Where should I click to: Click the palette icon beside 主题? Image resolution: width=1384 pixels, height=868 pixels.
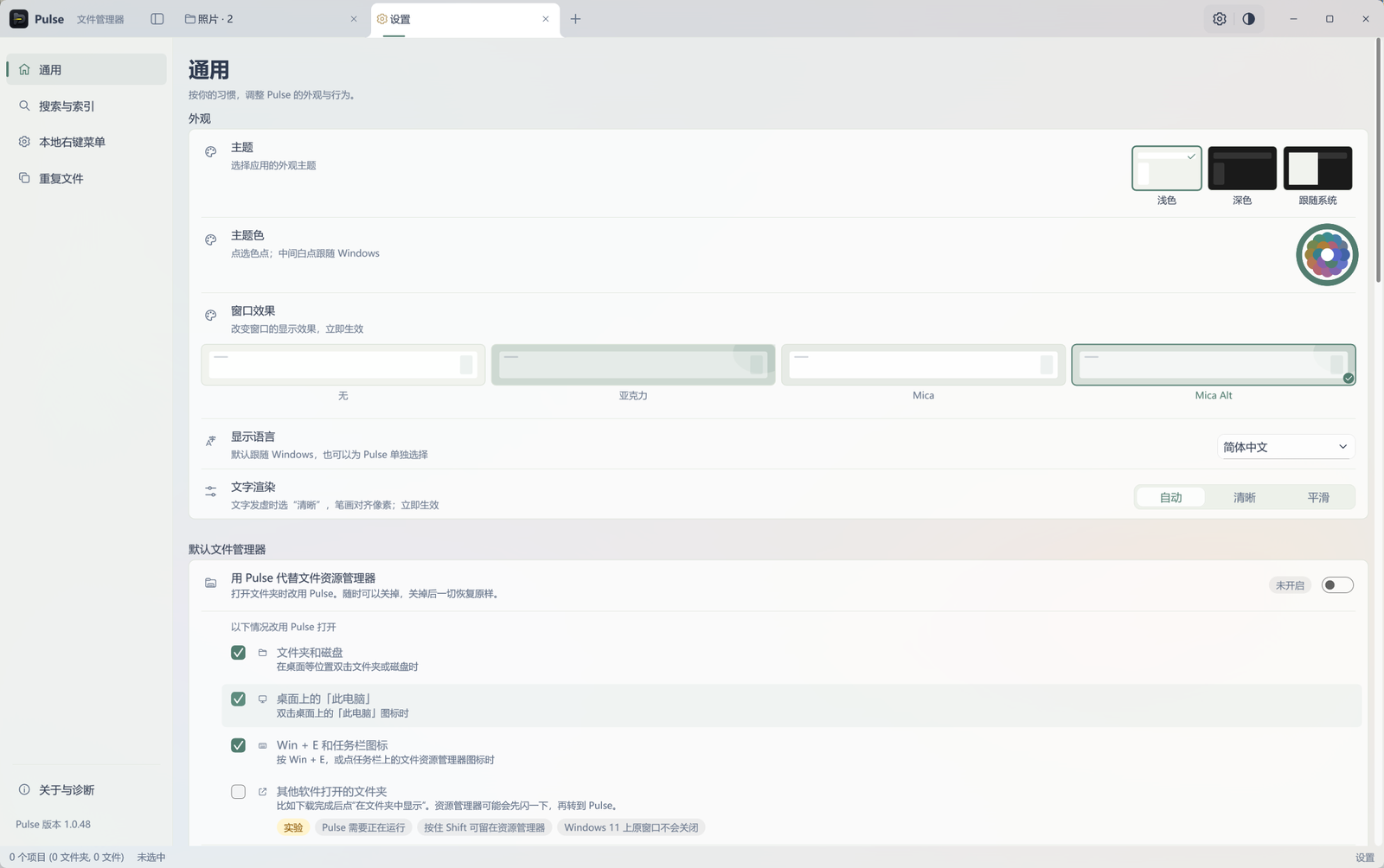(x=210, y=152)
